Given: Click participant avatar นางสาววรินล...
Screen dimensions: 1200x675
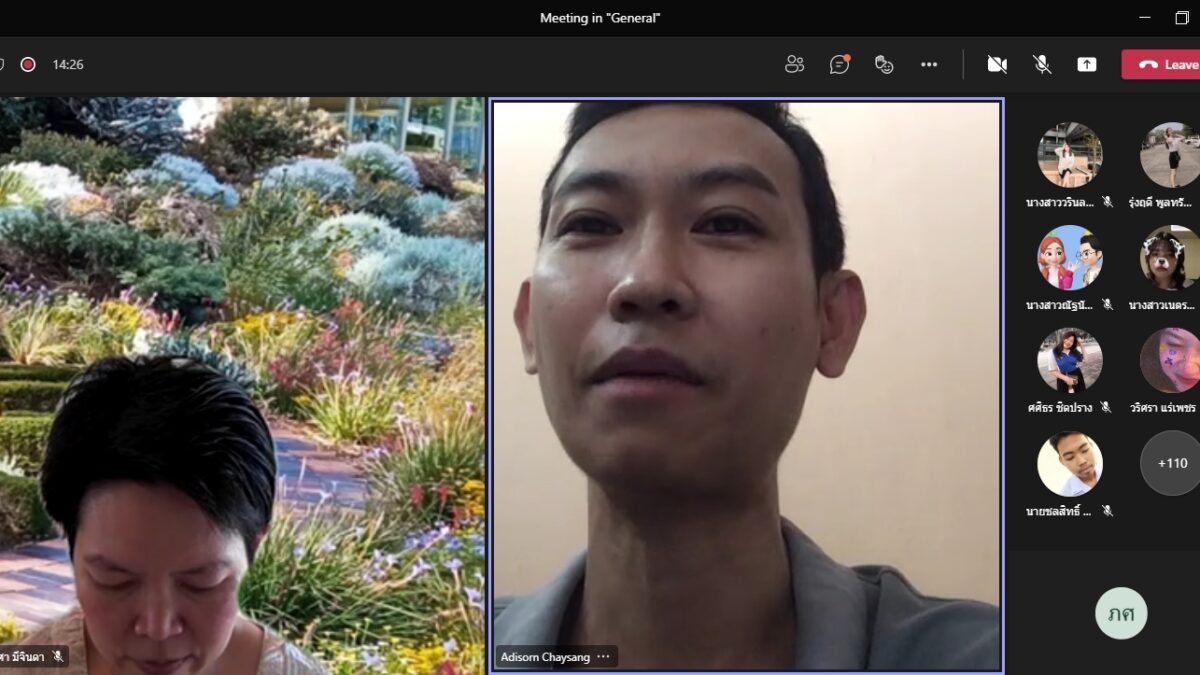Looking at the screenshot, I should (1070, 155).
